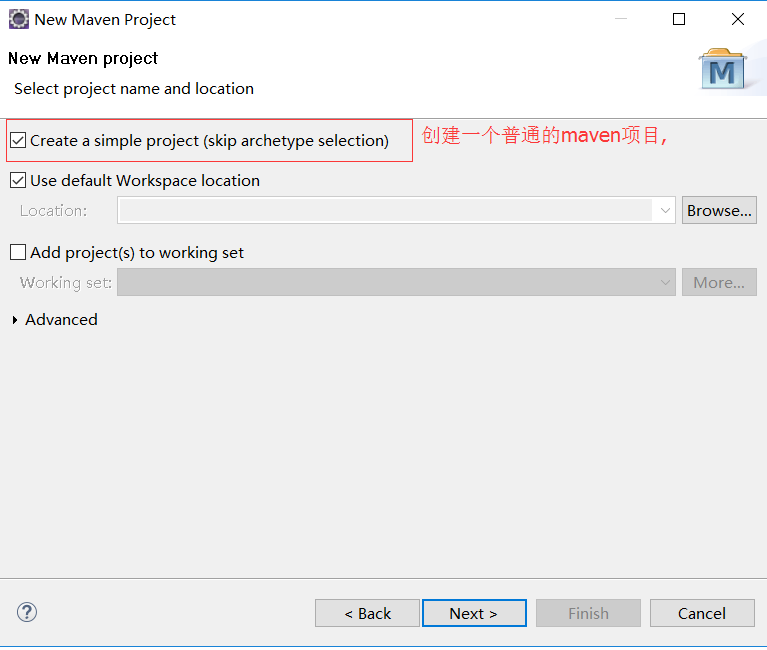This screenshot has height=650, width=767.
Task: Click the Maven M wizard banner icon
Action: click(x=722, y=69)
